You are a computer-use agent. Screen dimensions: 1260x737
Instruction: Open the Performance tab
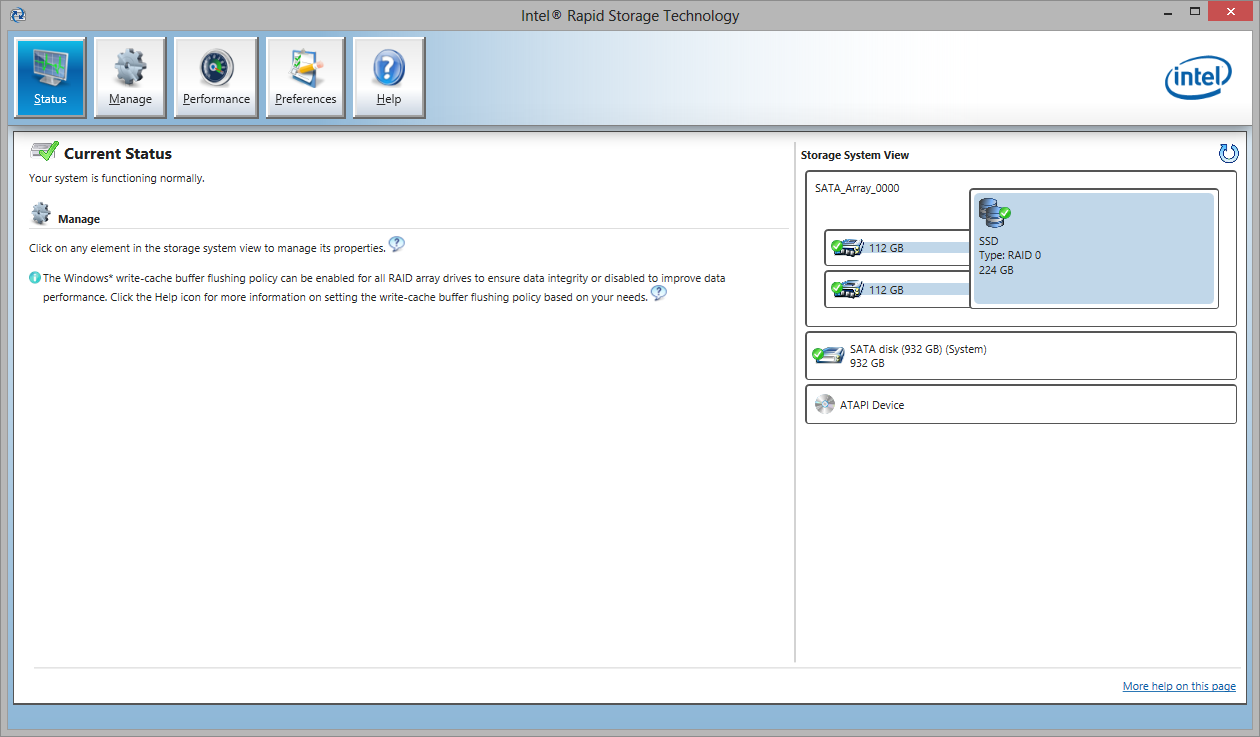click(x=216, y=78)
